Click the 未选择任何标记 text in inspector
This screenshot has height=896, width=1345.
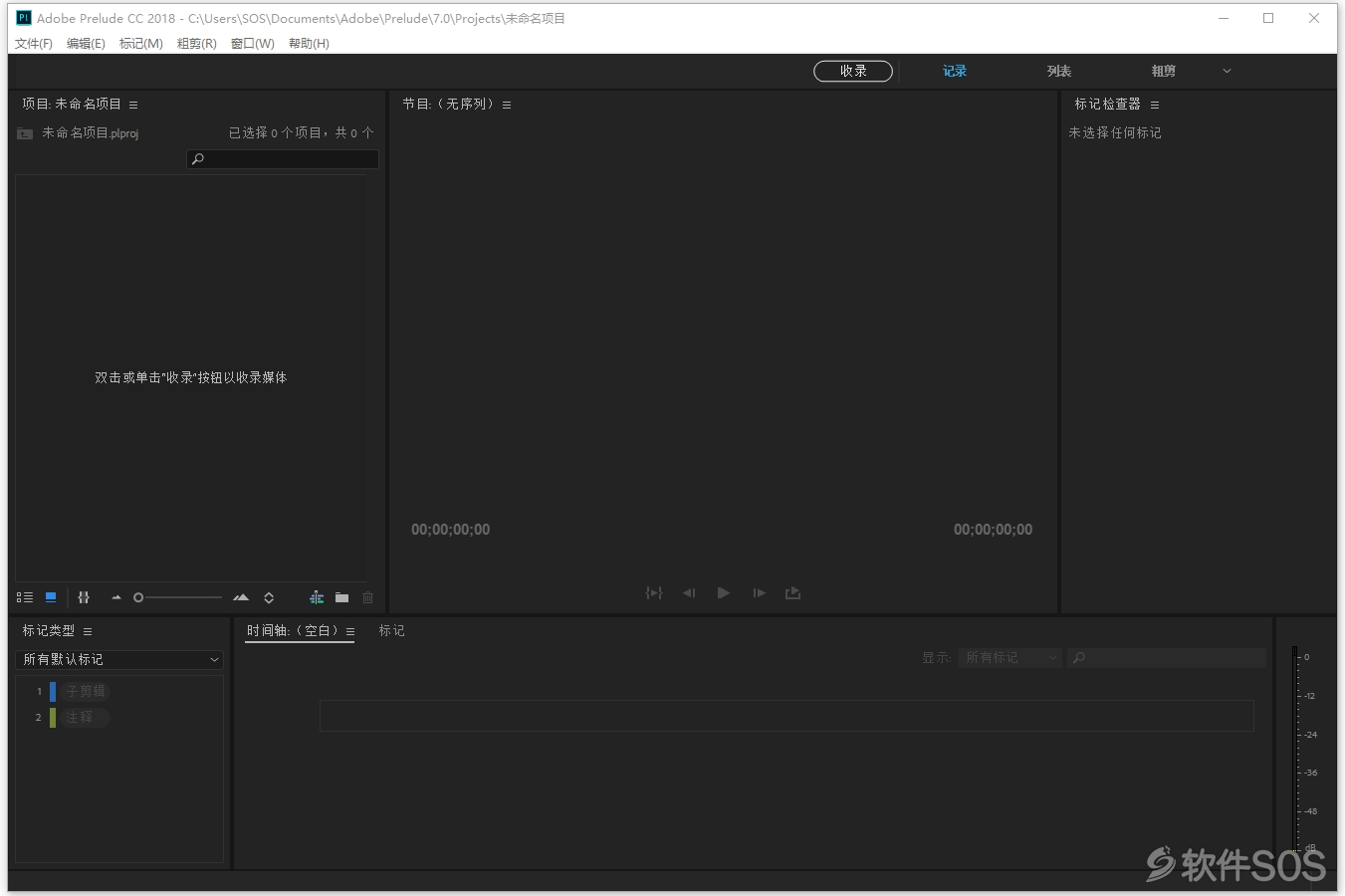[1115, 132]
